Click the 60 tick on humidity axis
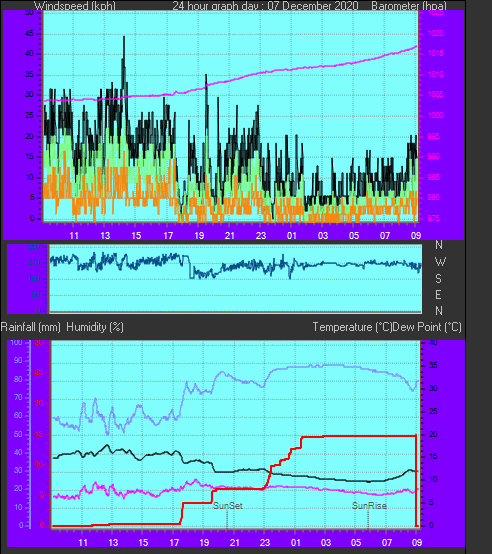 pyautogui.click(x=18, y=416)
